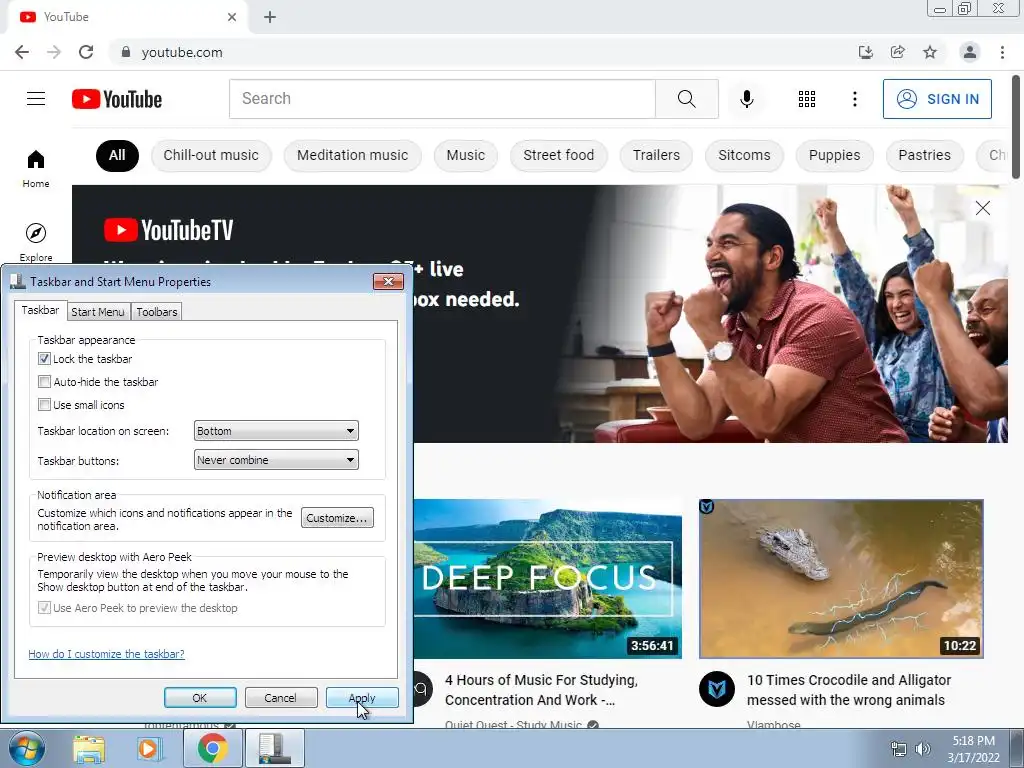
Task: Open the Windows Start menu orb
Action: click(26, 748)
